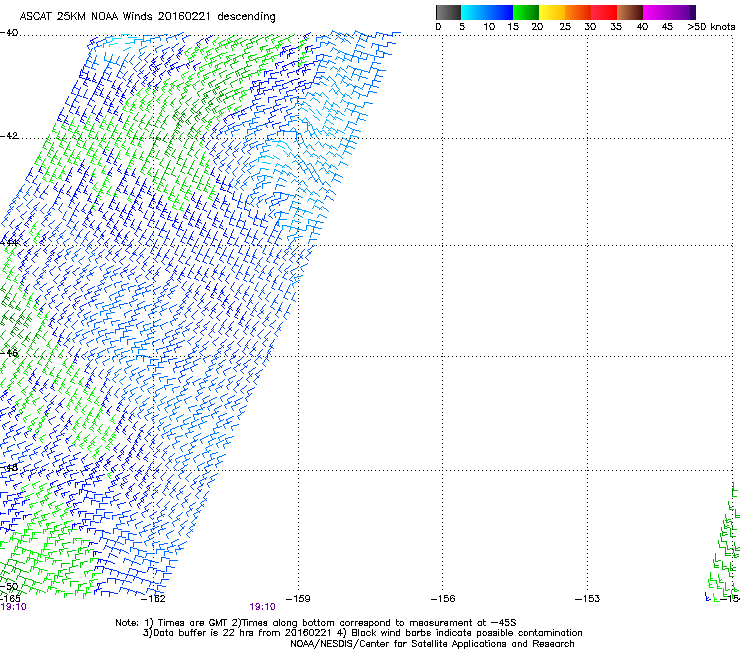Click the '10' knots legend tick label
Viewport: 740px width, 650px height.
pyautogui.click(x=489, y=27)
